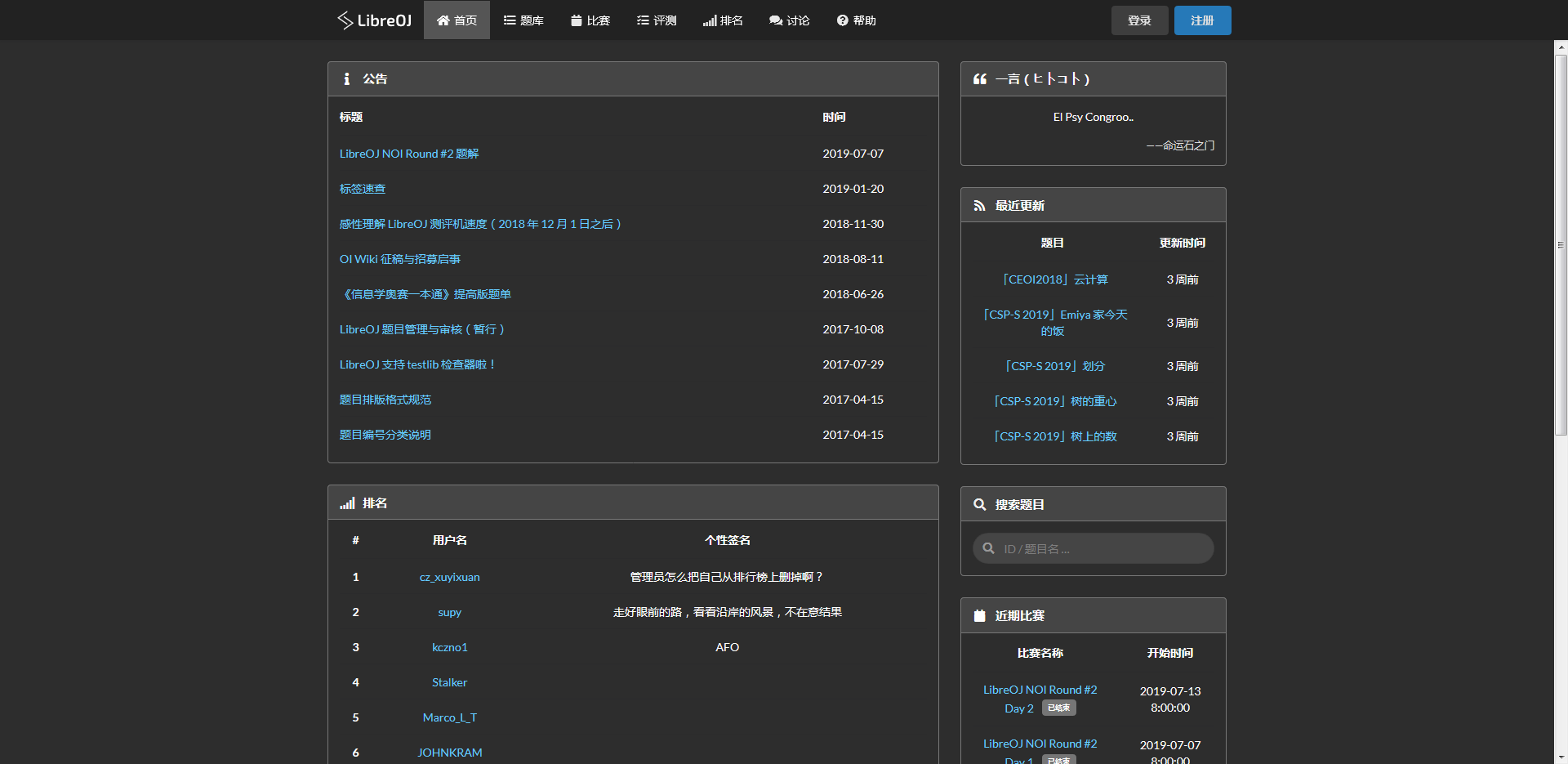
Task: Open the 标签速查 announcement link
Action: point(363,189)
